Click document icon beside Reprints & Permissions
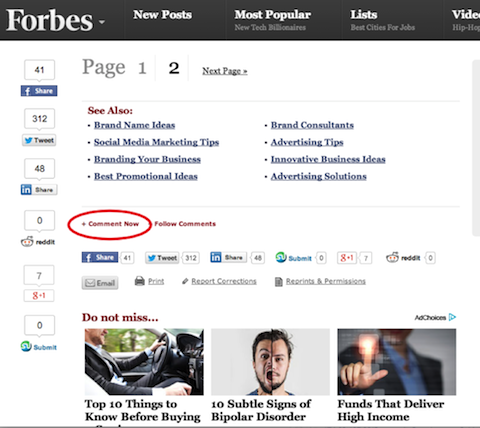This screenshot has width=480, height=428. coord(279,282)
